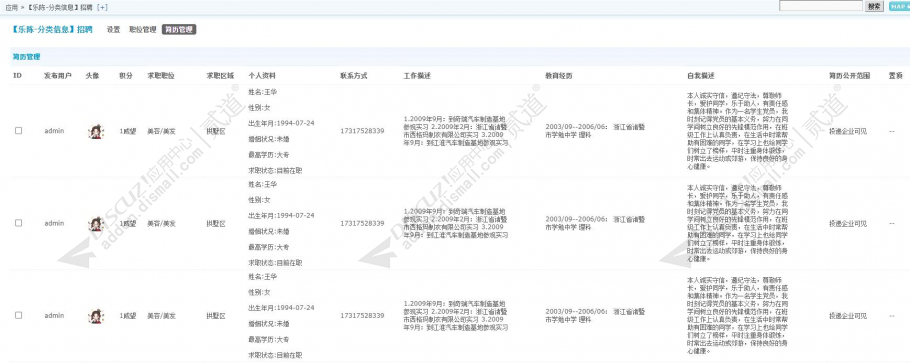Click 投递企业可见 in the first row
The image size is (910, 364).
tap(848, 131)
